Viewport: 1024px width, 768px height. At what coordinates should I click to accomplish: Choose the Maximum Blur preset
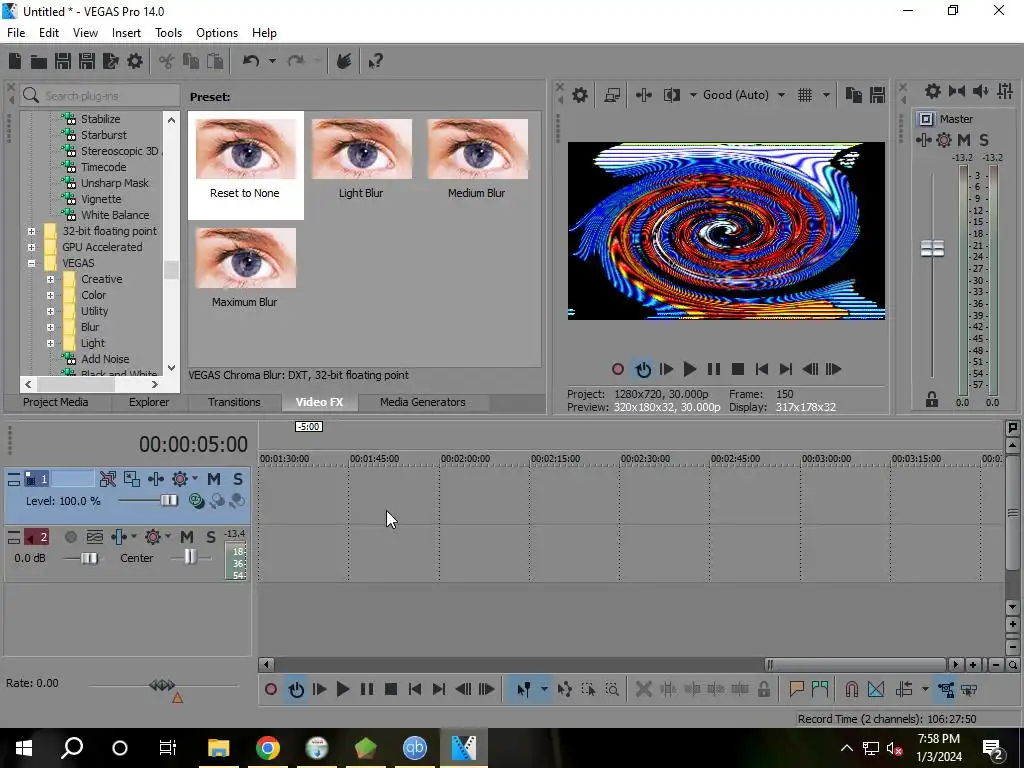[245, 268]
